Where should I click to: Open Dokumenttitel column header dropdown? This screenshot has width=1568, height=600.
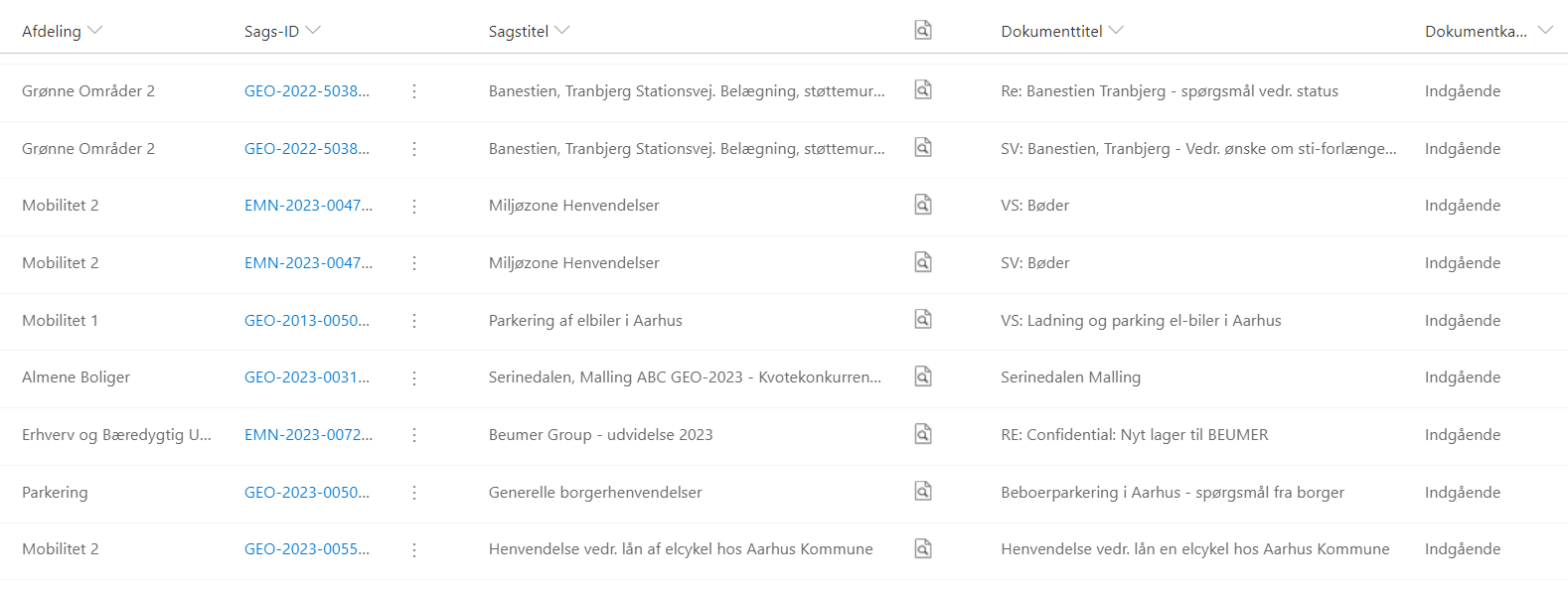(1116, 31)
